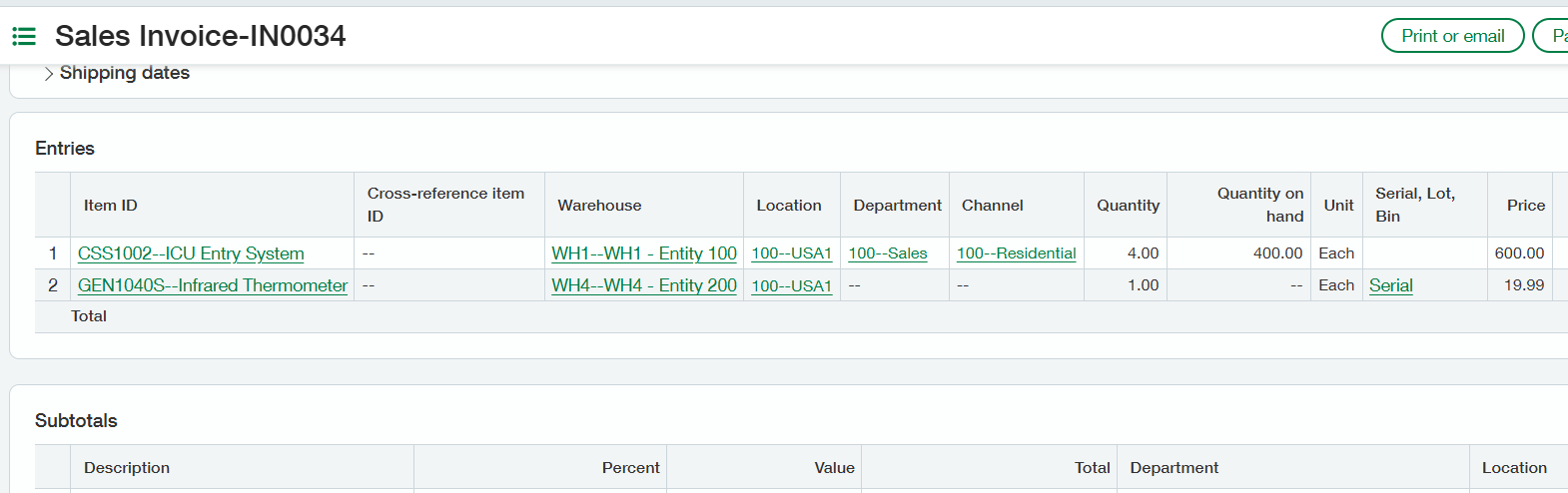
Task: Open the 100--Residential channel link
Action: coord(1016,253)
